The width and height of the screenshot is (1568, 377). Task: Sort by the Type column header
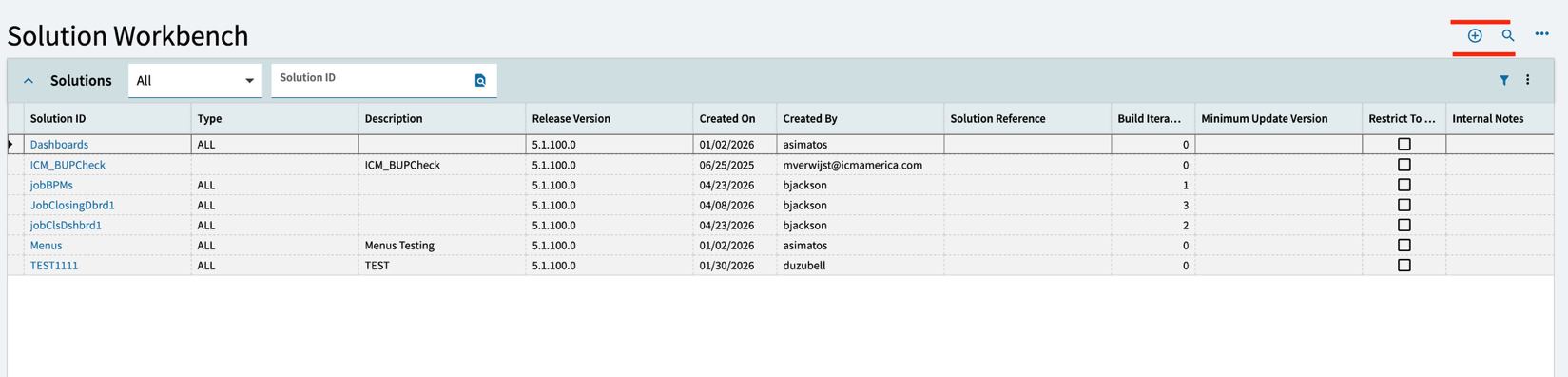coord(275,118)
